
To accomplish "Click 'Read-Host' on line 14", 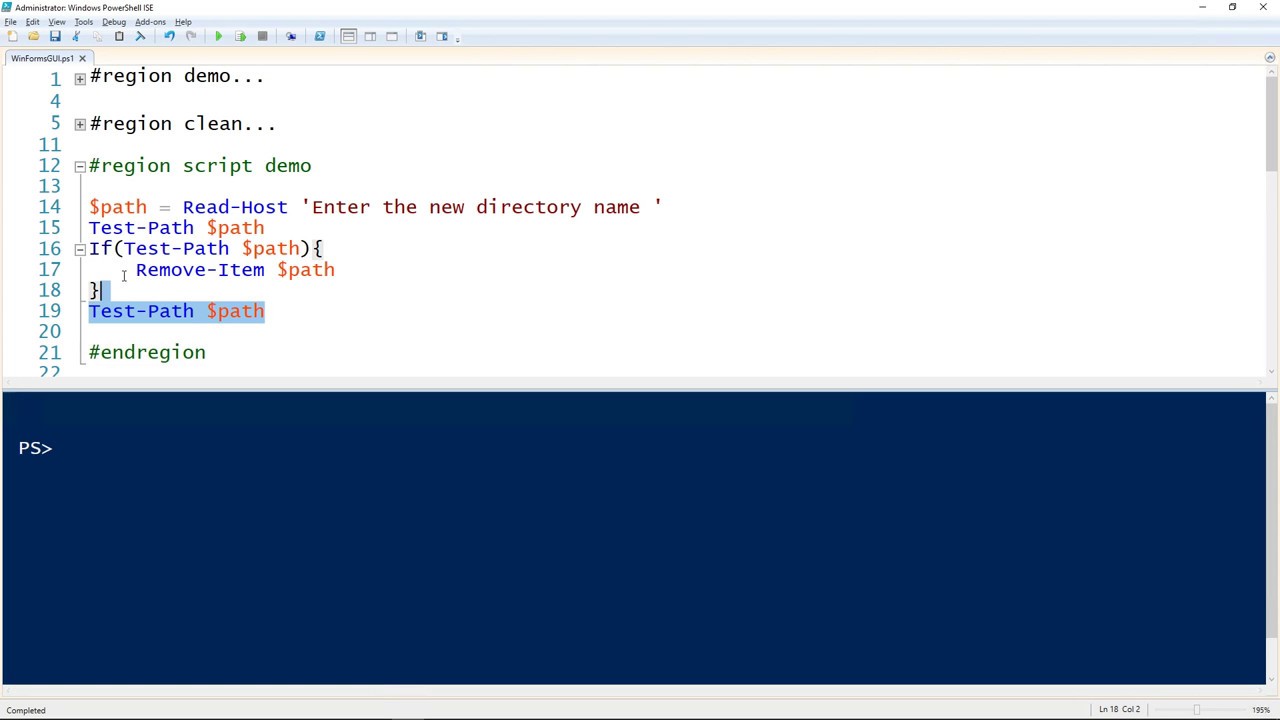I will point(234,207).
